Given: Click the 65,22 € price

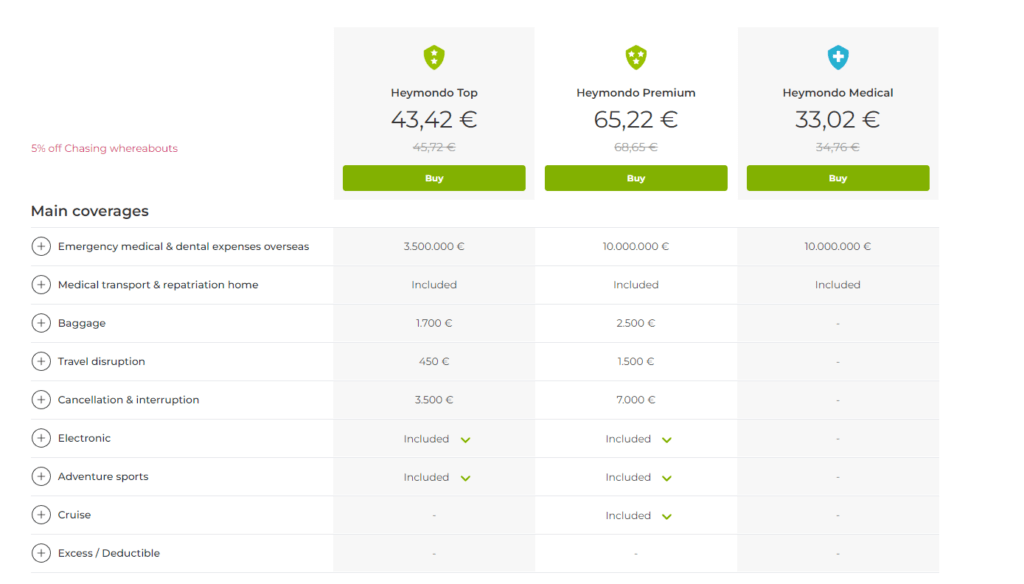Looking at the screenshot, I should [635, 120].
